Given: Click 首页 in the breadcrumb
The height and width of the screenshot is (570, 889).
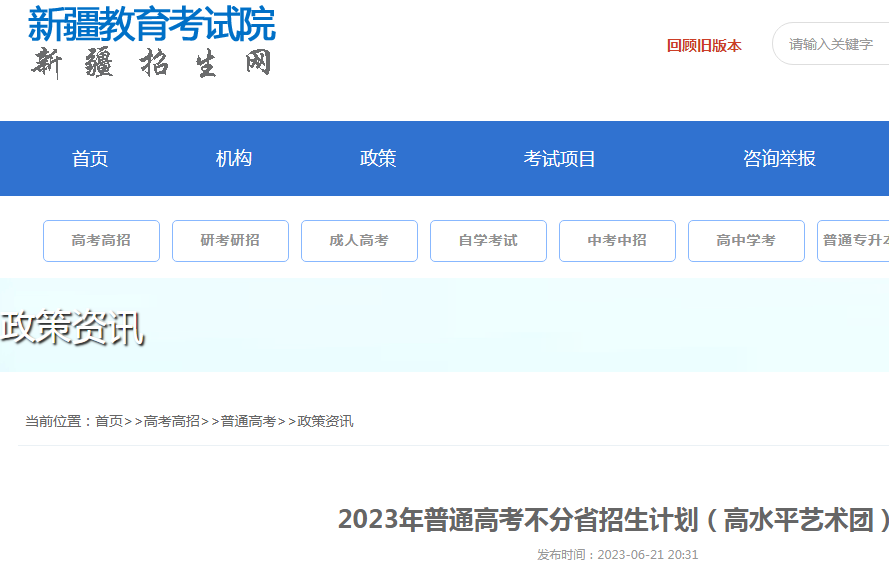Looking at the screenshot, I should 109,421.
